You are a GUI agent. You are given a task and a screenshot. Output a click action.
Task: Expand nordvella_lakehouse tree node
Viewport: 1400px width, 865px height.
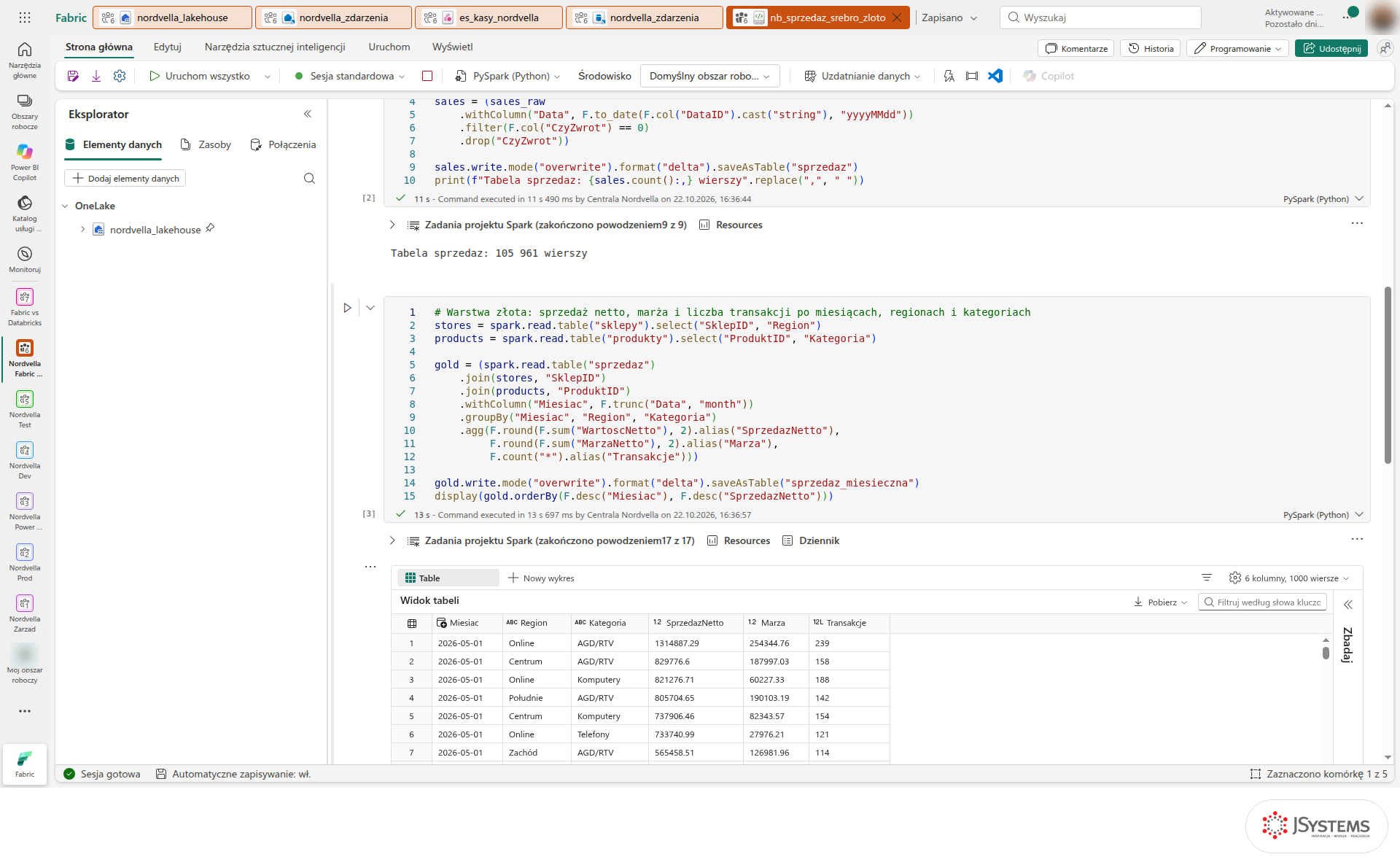(x=82, y=229)
